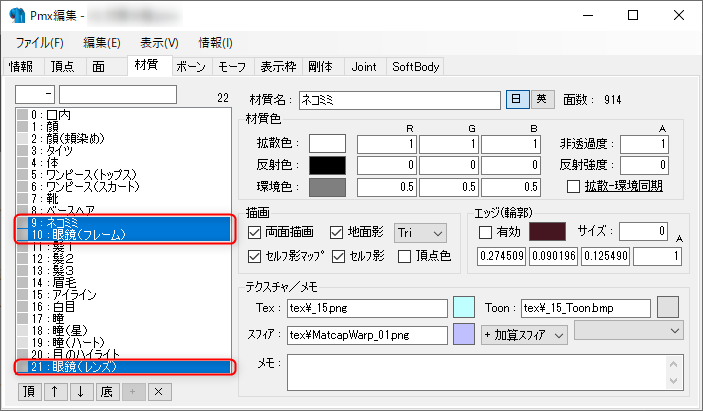Screen dimensions: 703x411
Task: Select material 10 : 眼鏡(フレーム)
Action: coord(123,234)
